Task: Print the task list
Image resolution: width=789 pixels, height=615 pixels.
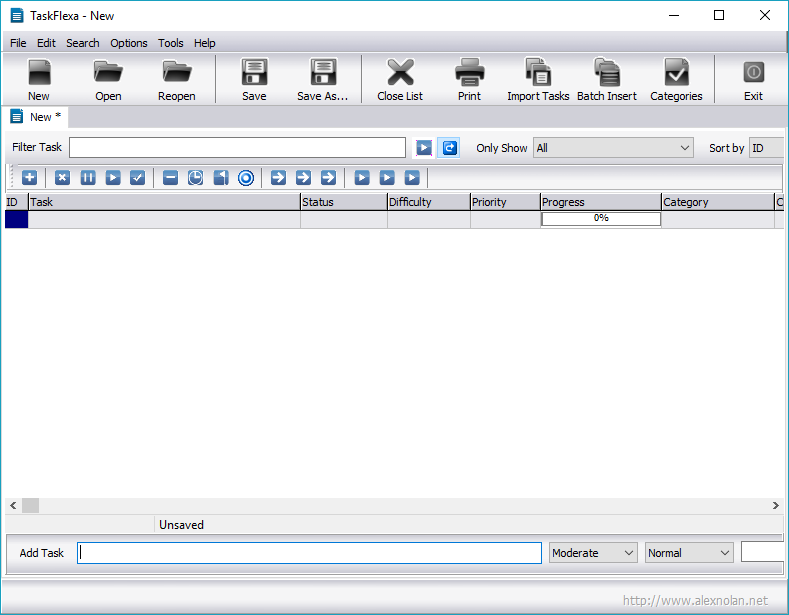Action: (469, 80)
